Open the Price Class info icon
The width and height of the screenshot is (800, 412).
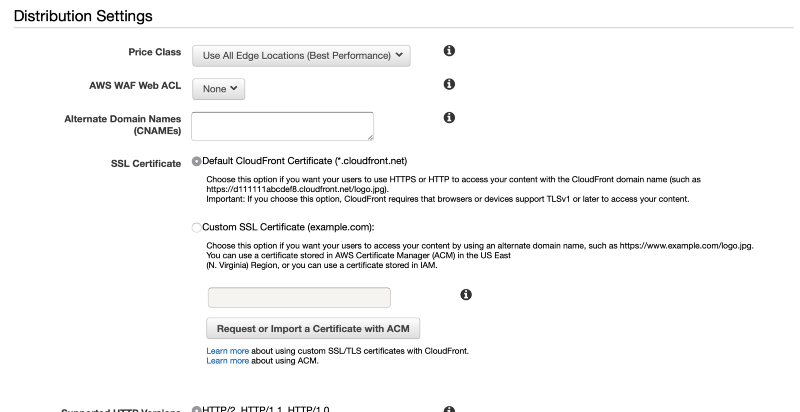pyautogui.click(x=449, y=50)
